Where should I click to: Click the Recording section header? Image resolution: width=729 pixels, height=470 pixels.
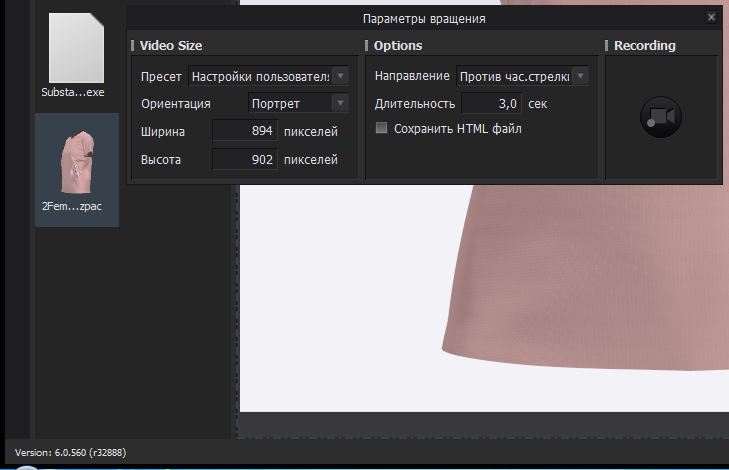(645, 46)
